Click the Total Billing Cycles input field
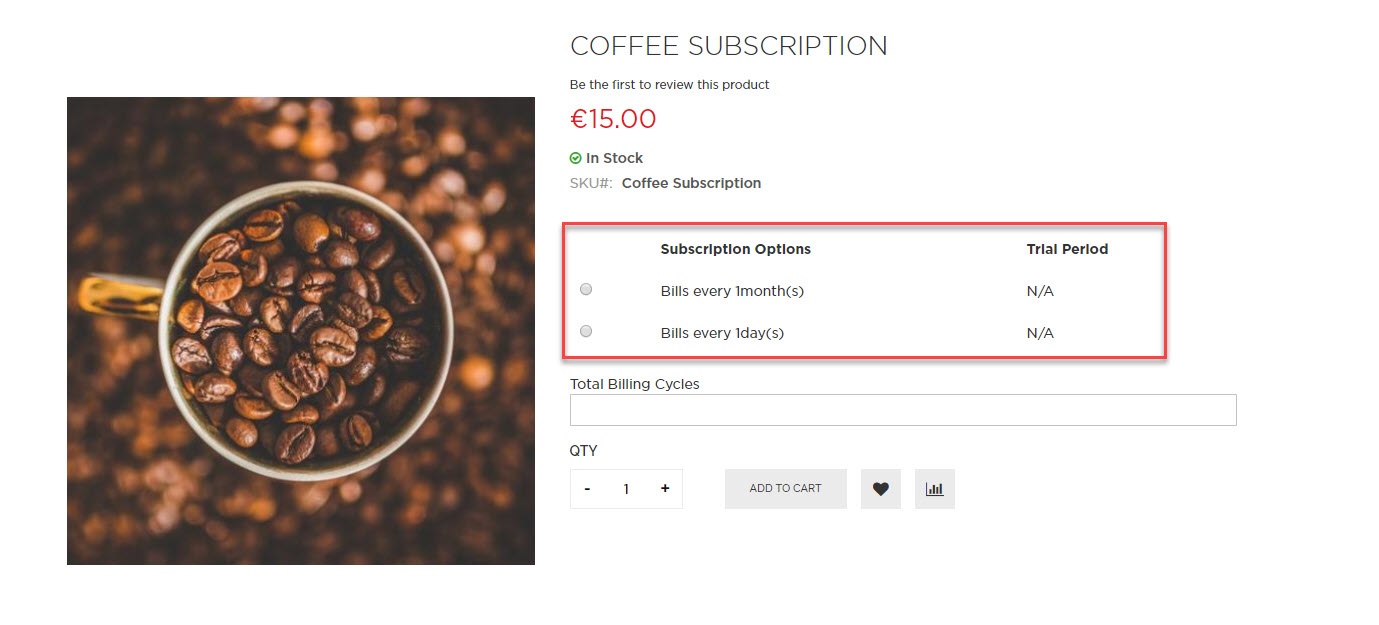 point(902,410)
